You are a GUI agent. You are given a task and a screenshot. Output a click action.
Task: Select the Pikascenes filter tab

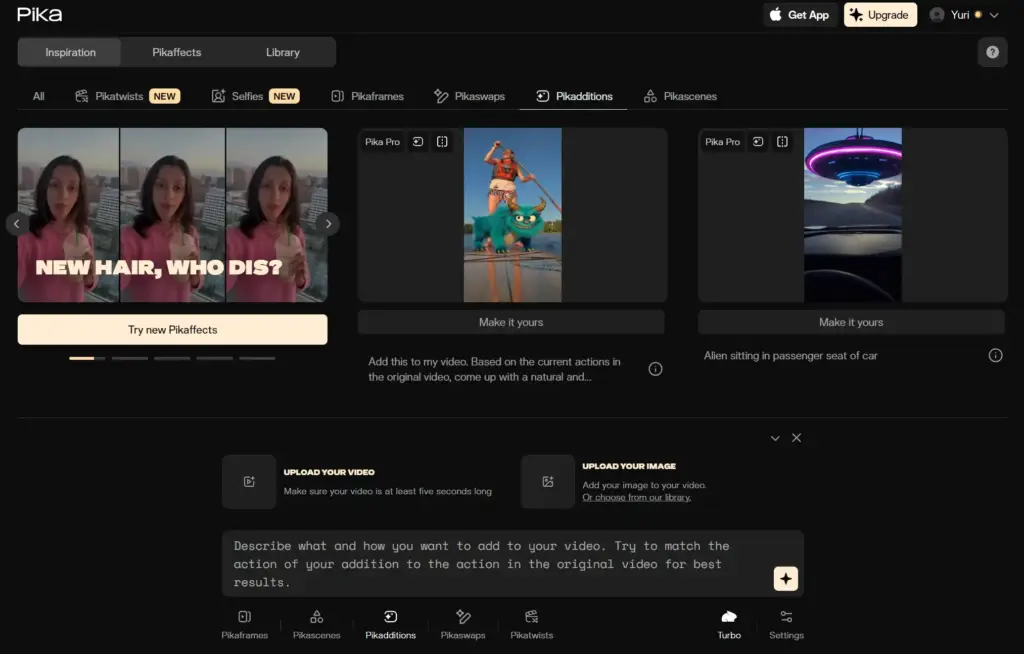click(x=680, y=96)
